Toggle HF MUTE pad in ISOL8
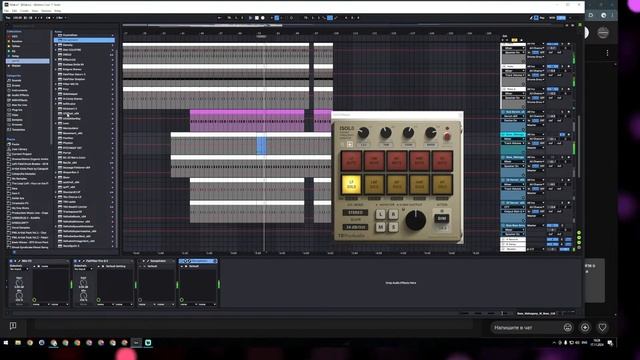This screenshot has height=360, width=640. click(x=442, y=161)
